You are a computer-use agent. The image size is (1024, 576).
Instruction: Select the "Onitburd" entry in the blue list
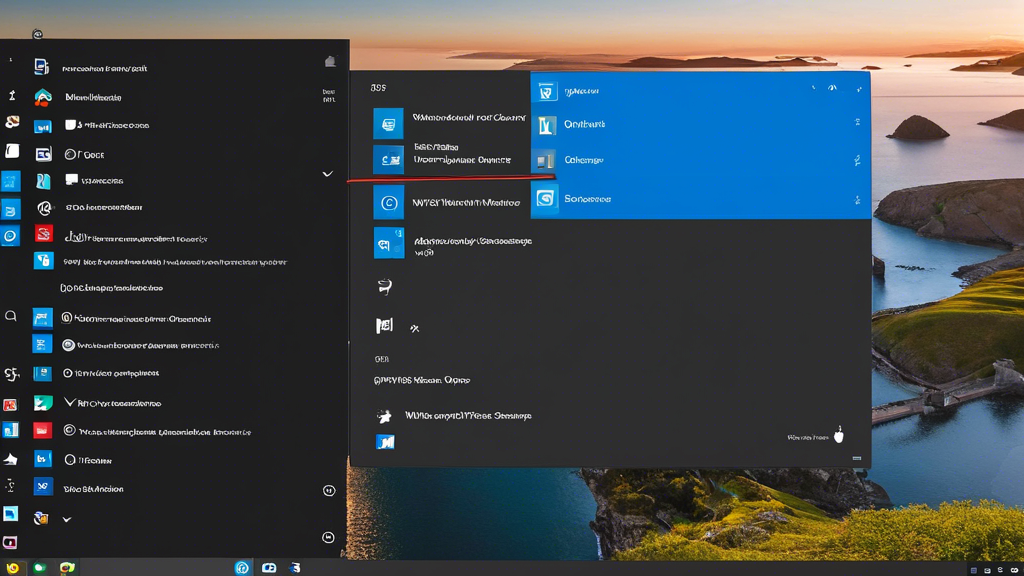[584, 124]
